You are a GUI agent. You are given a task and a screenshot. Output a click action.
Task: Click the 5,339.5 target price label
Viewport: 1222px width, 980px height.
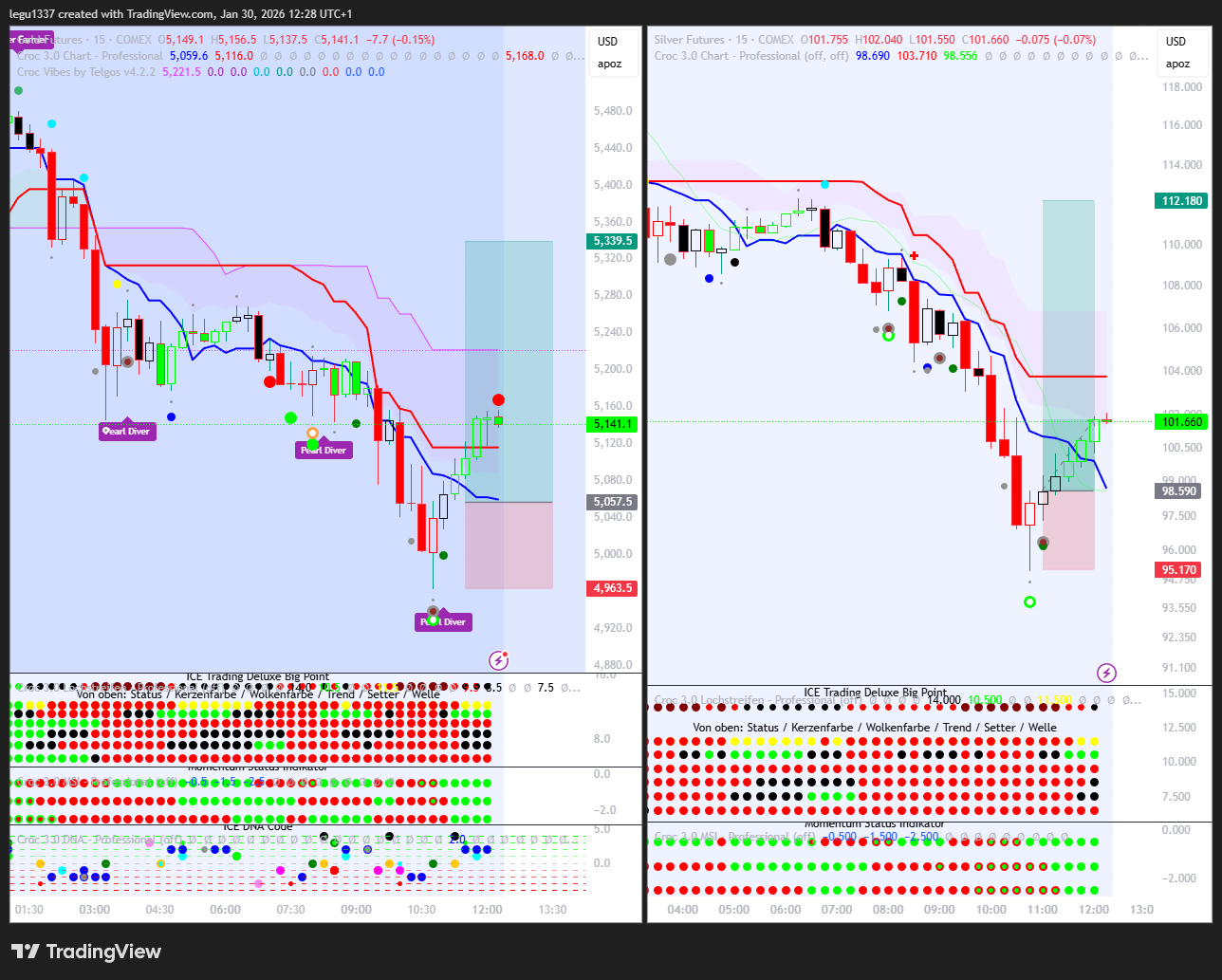pos(612,241)
